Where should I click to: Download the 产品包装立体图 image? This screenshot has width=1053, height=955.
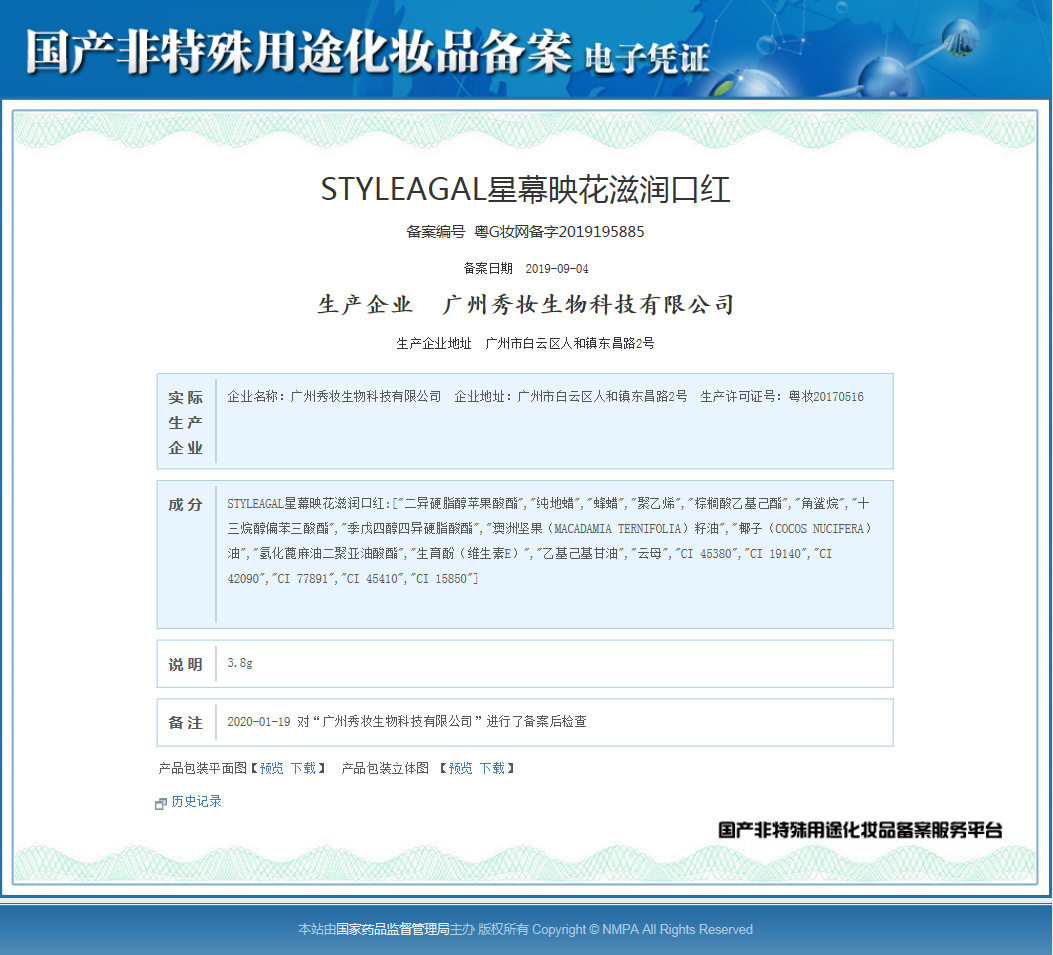[x=492, y=768]
